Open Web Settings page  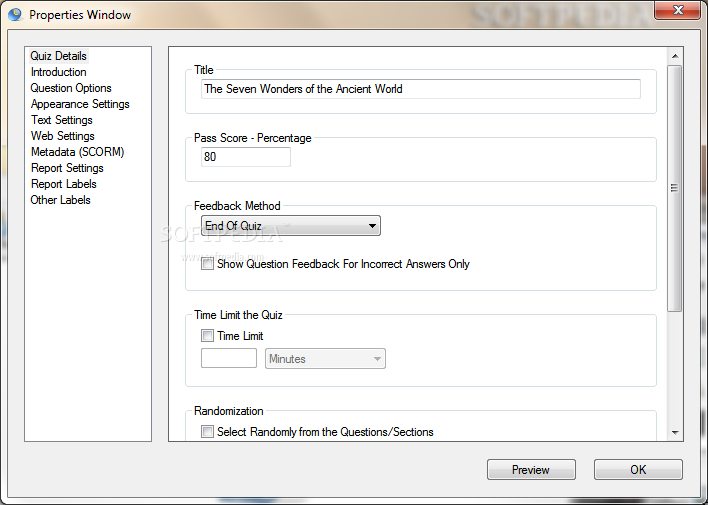tap(63, 136)
